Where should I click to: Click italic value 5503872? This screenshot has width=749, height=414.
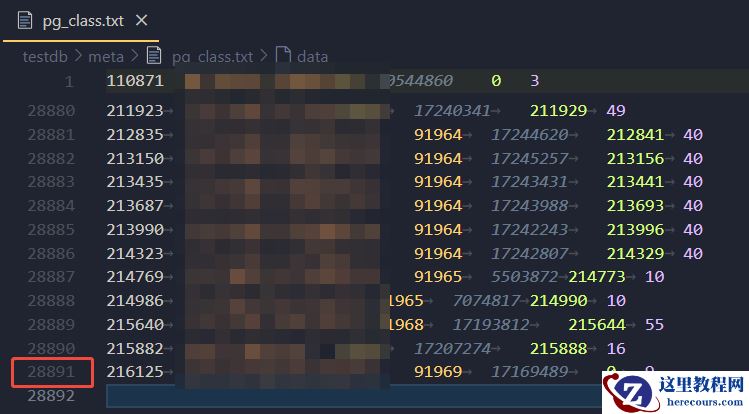[x=524, y=277]
